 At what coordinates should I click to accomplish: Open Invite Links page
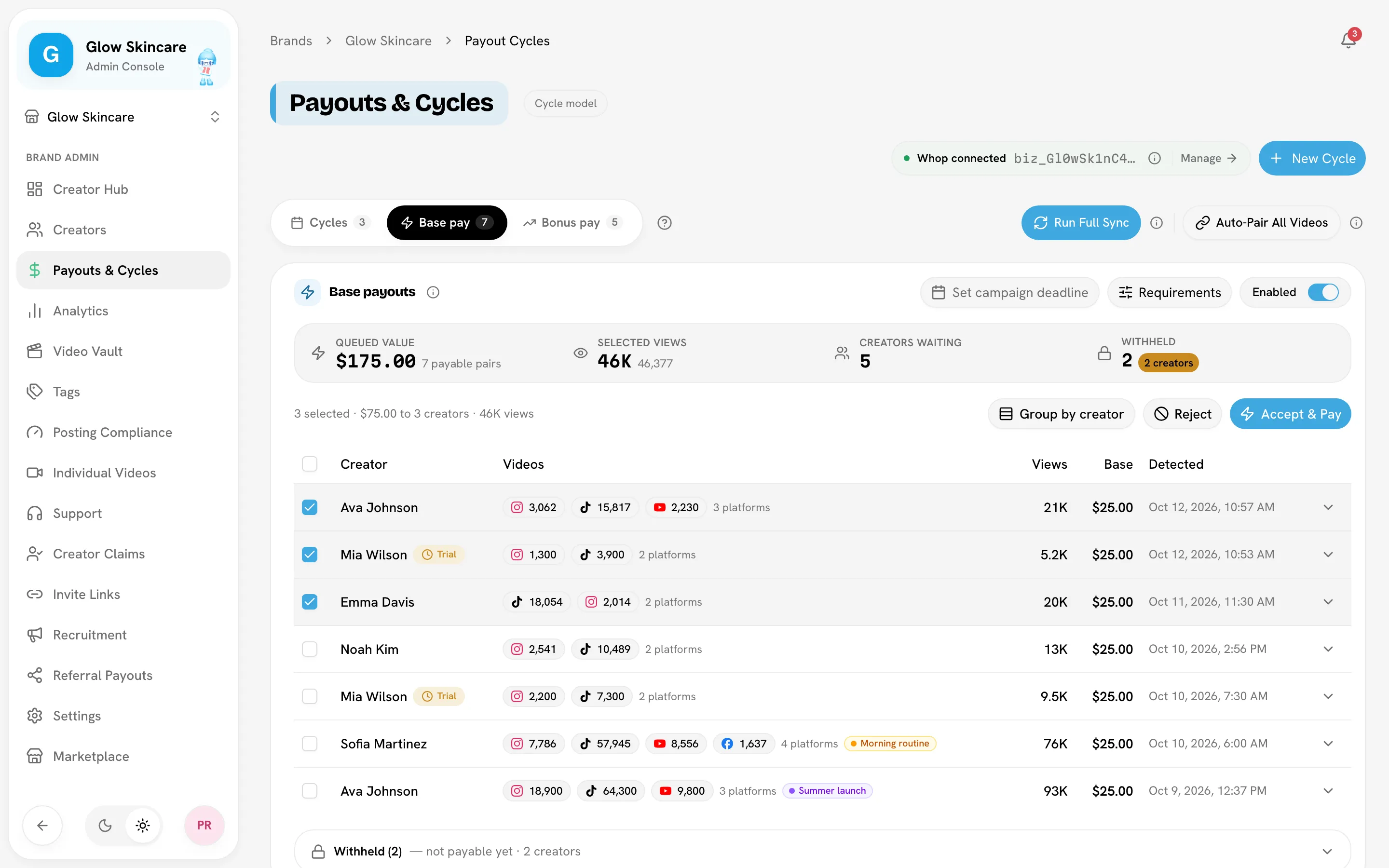123,595
